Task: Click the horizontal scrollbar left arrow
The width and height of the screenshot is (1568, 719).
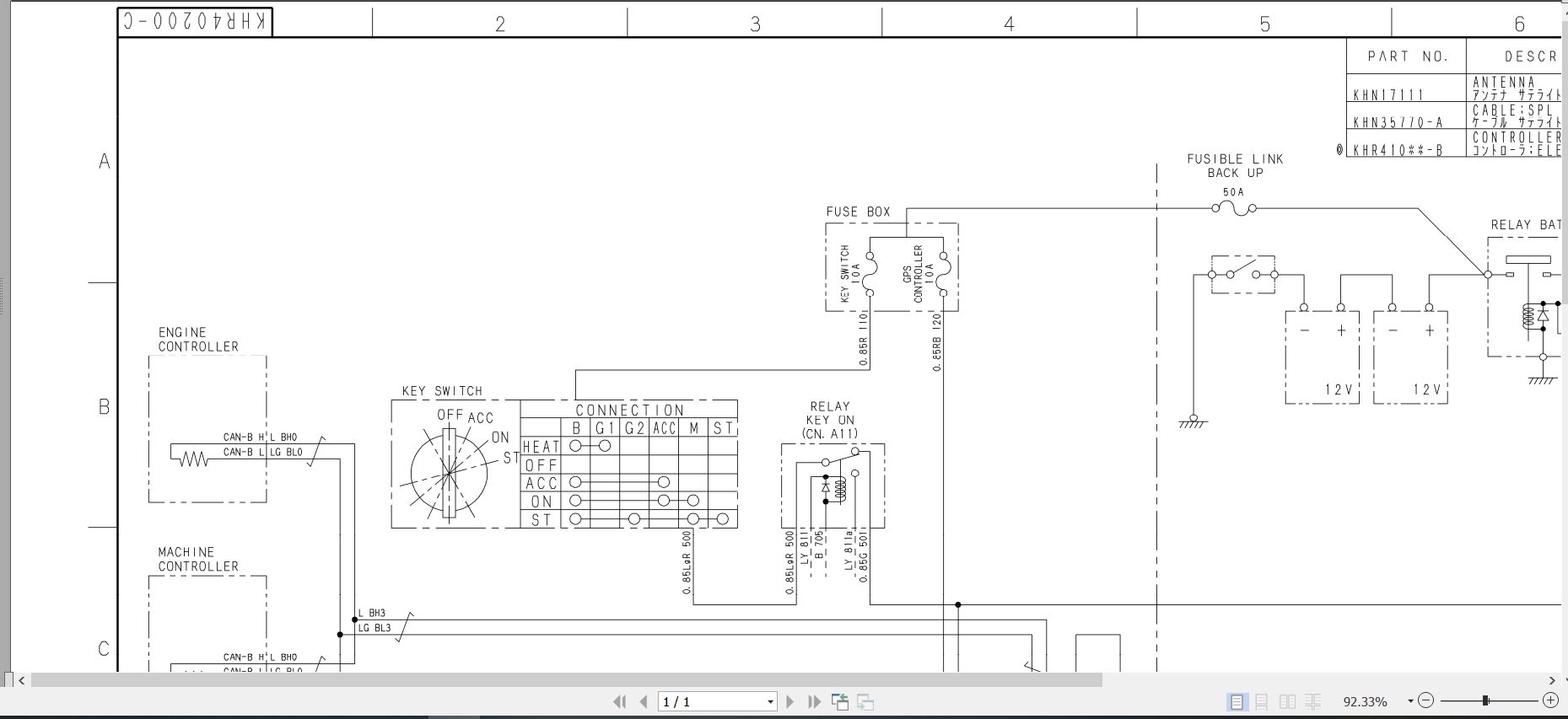Action: pos(22,680)
